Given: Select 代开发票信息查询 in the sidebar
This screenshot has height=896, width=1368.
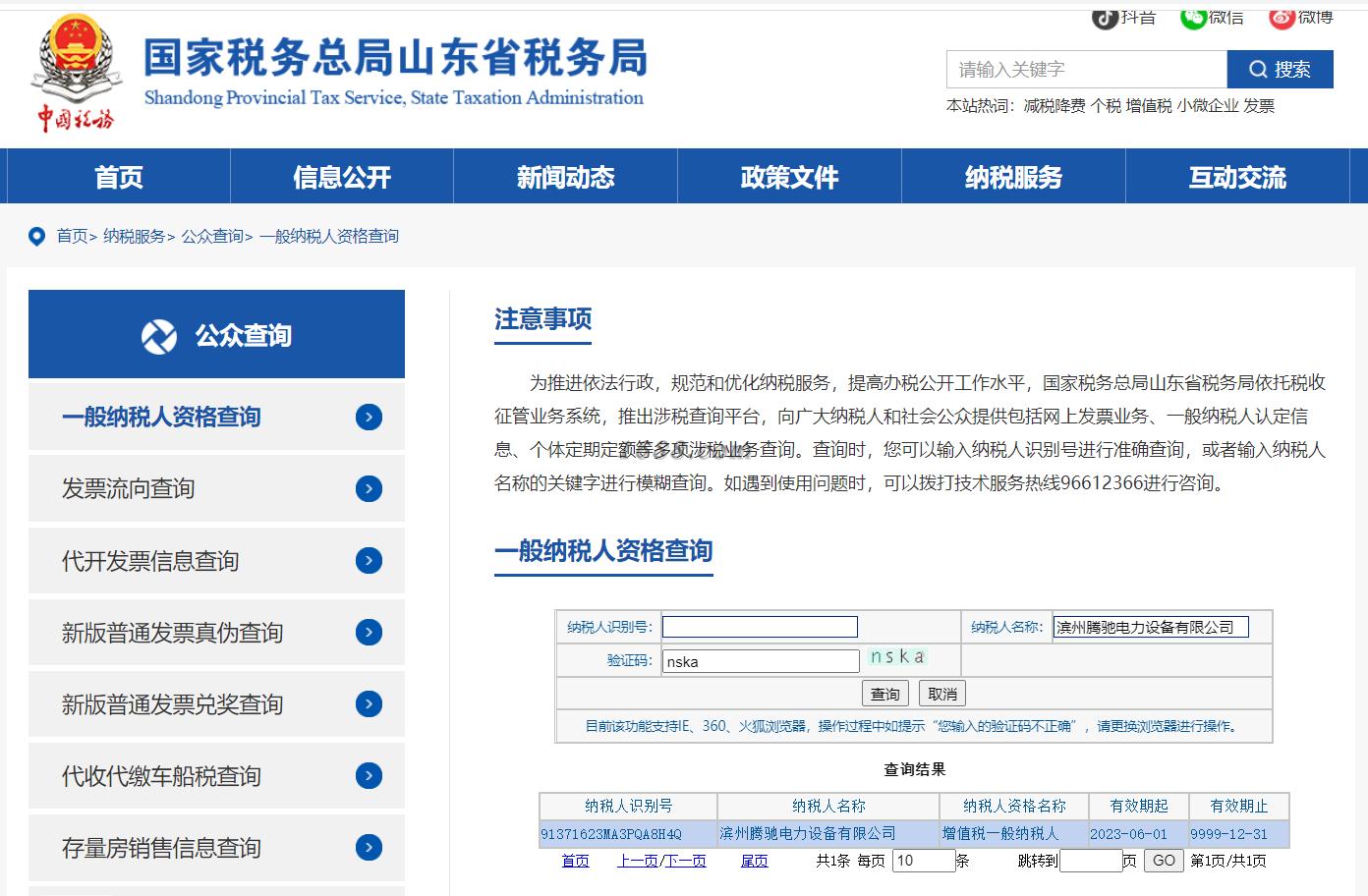Looking at the screenshot, I should tap(216, 560).
